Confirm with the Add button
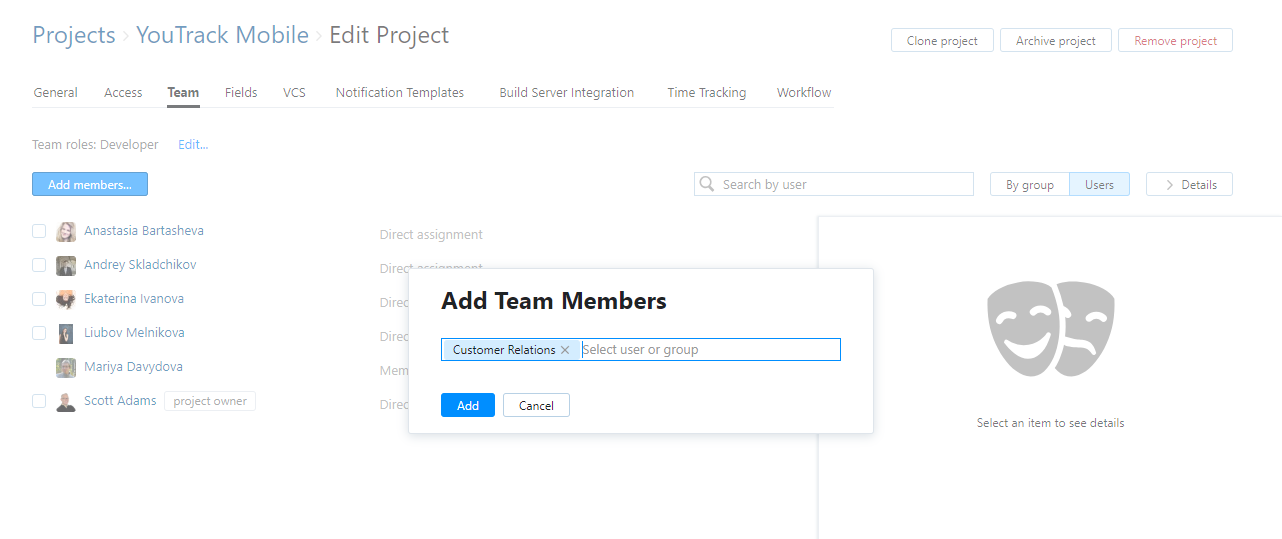The width and height of the screenshot is (1282, 539). click(x=467, y=405)
